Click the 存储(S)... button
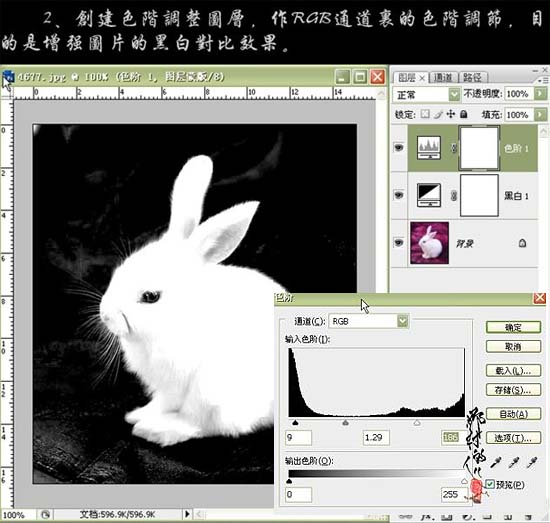Image resolution: width=550 pixels, height=523 pixels. coord(513,390)
